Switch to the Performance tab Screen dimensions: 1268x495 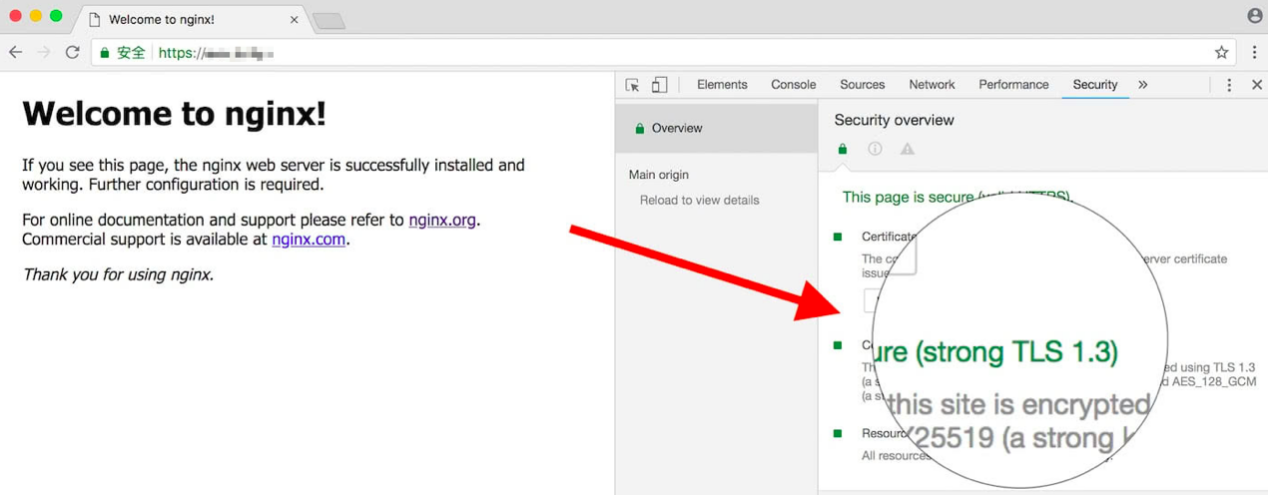pos(1013,85)
